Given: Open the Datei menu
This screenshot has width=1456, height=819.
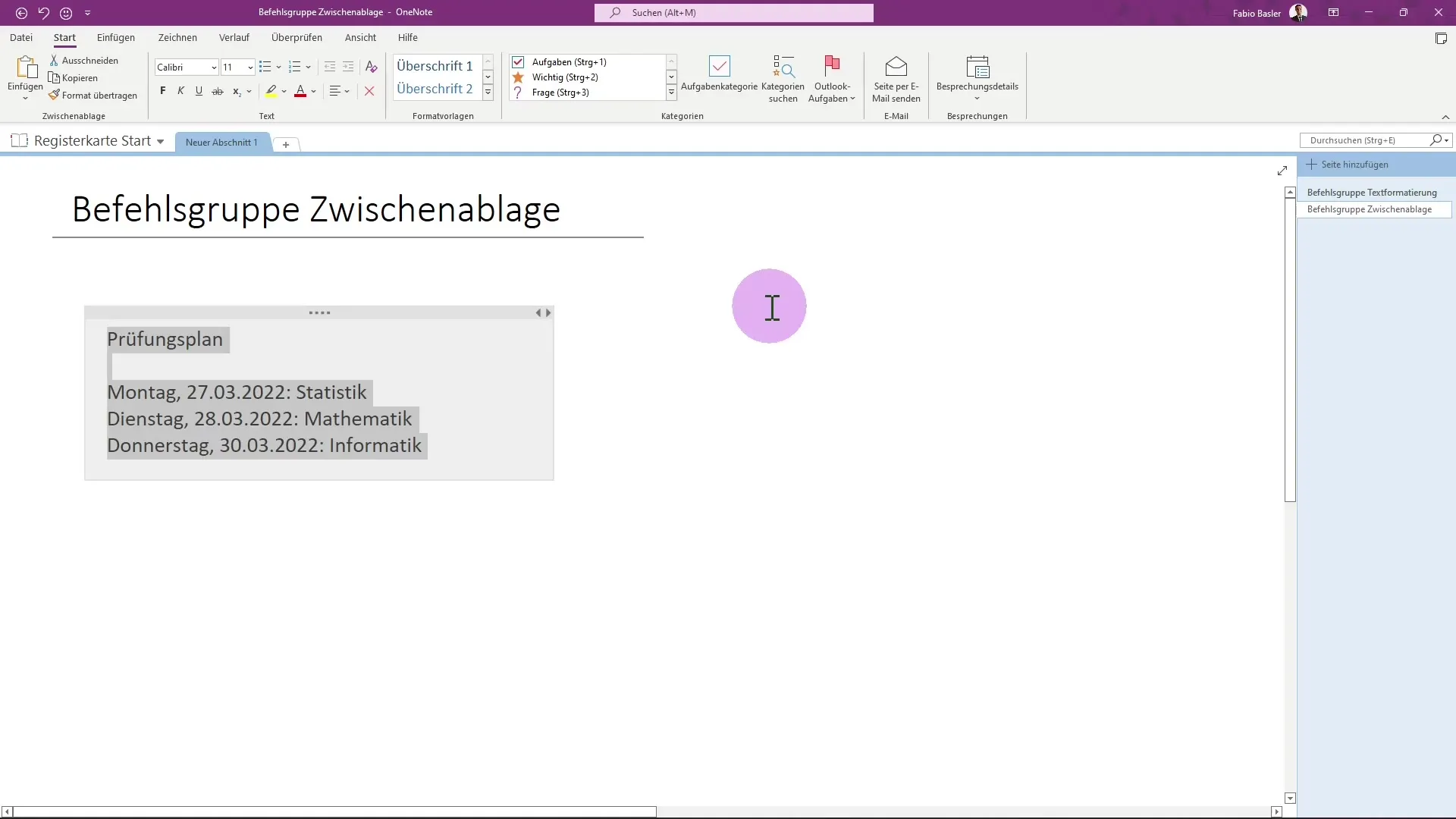Looking at the screenshot, I should [x=21, y=38].
